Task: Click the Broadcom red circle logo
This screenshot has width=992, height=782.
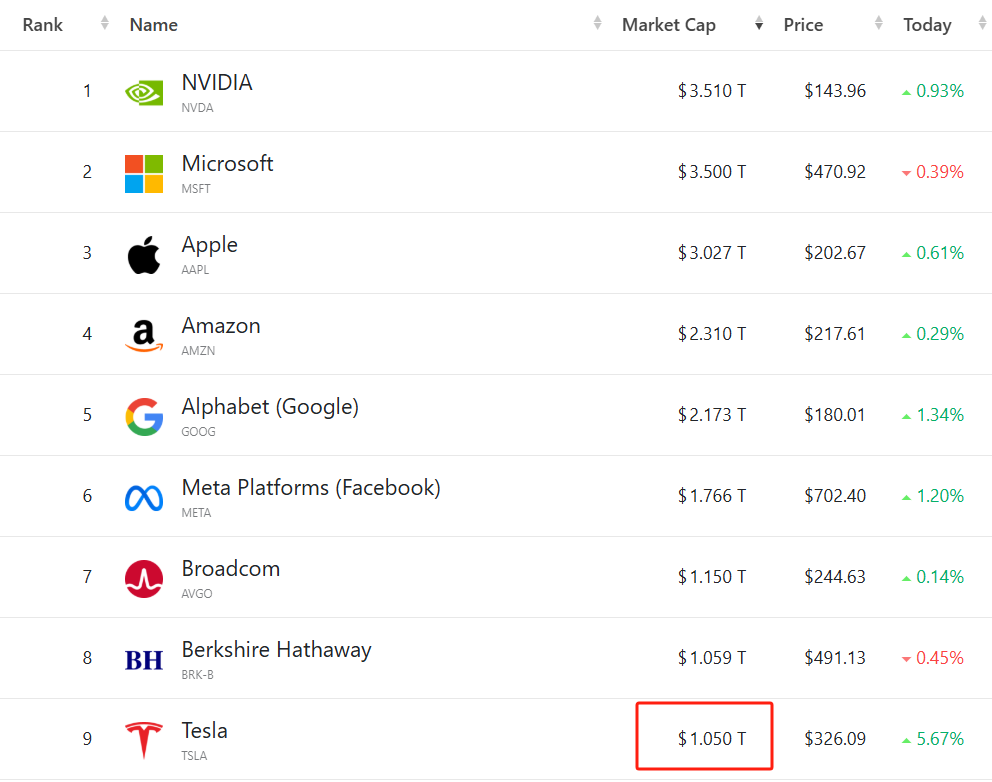Action: (144, 578)
